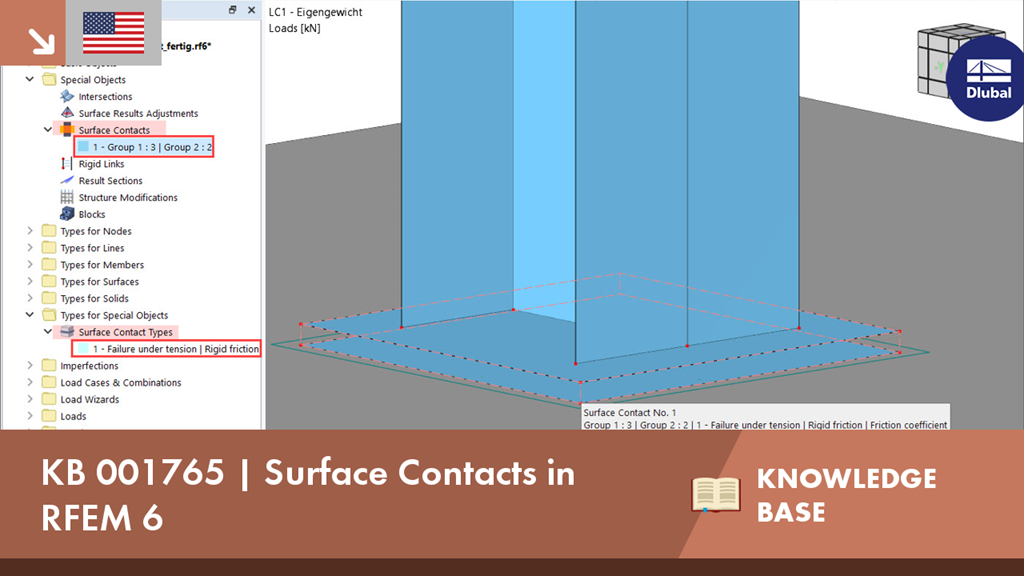The image size is (1024, 576).
Task: Click the blue swatch of contact 1
Action: point(84,147)
